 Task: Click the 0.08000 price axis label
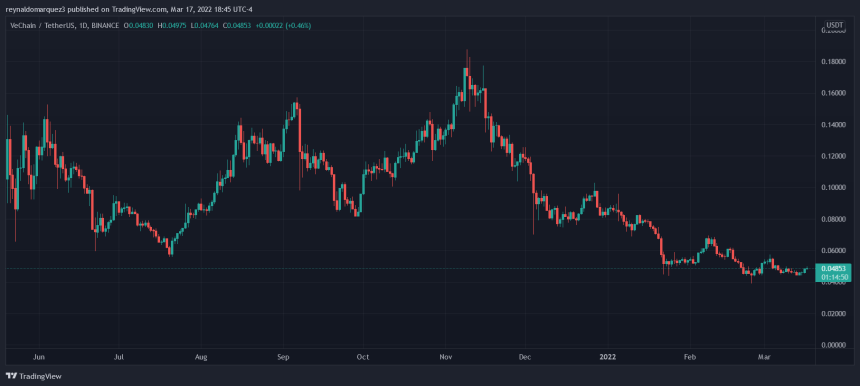[833, 219]
